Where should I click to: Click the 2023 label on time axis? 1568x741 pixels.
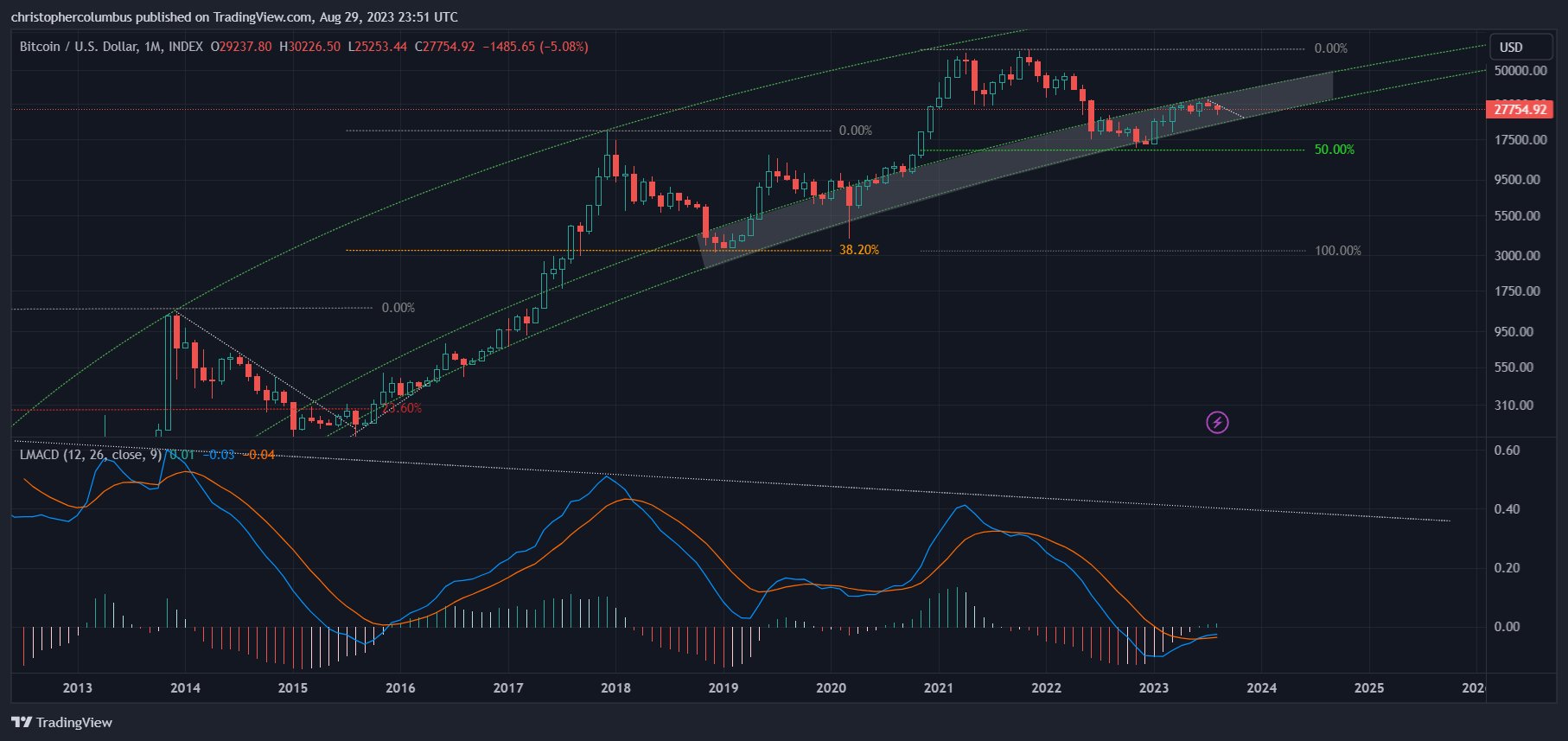1154,688
